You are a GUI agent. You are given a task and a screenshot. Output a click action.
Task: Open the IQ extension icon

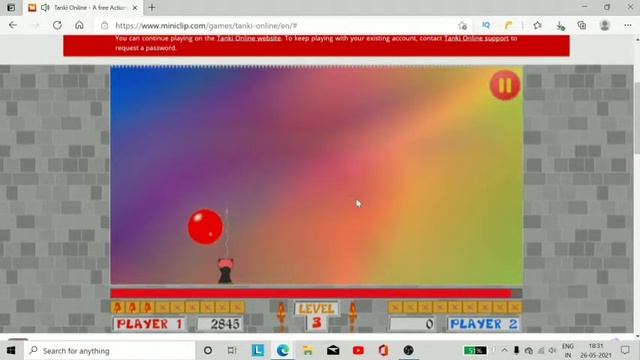click(x=486, y=25)
